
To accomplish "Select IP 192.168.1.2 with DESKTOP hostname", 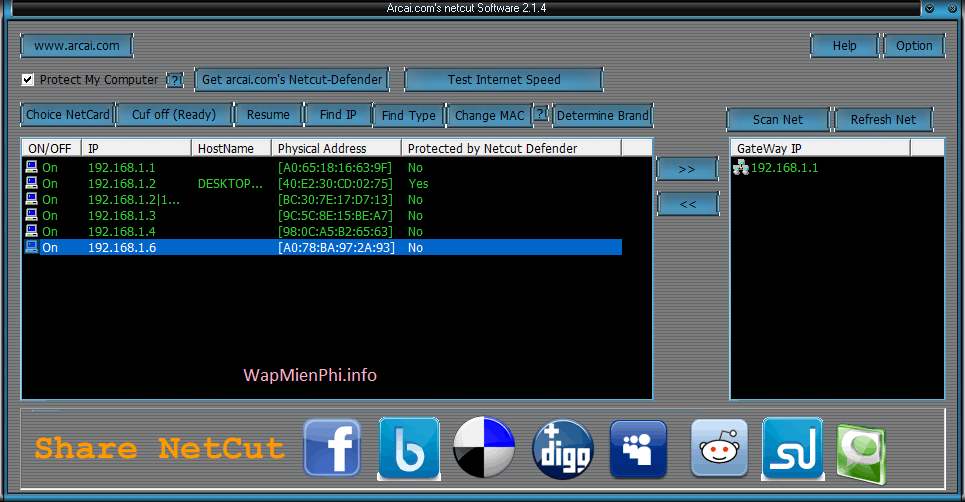I will click(121, 183).
